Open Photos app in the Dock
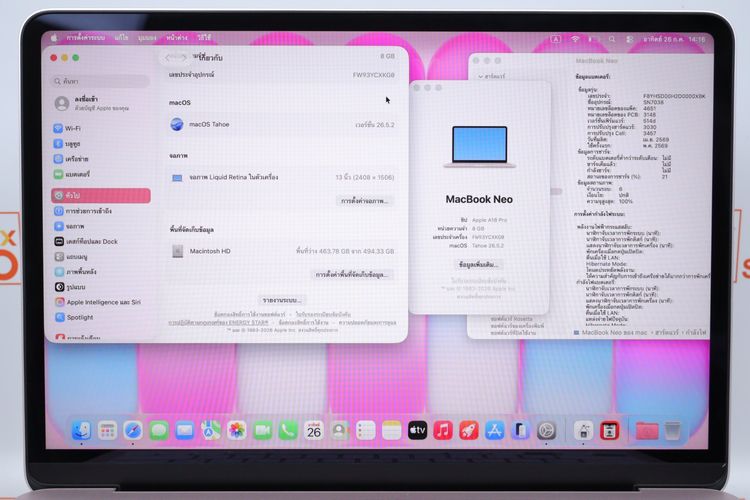Screen dimensions: 750x500 pos(236,431)
